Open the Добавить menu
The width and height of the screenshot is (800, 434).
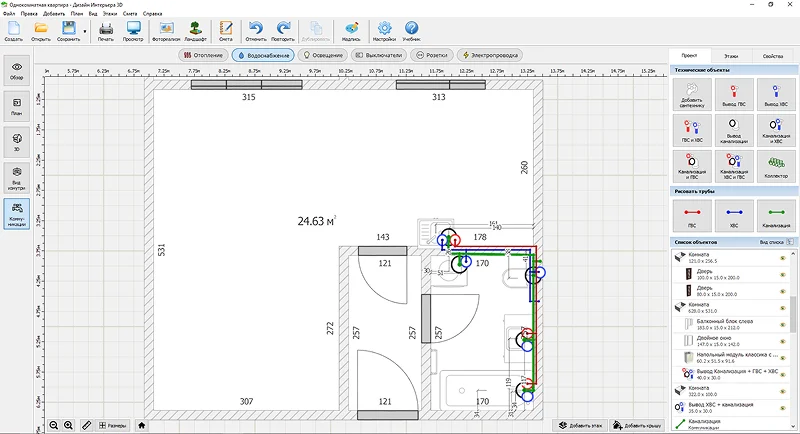click(54, 14)
